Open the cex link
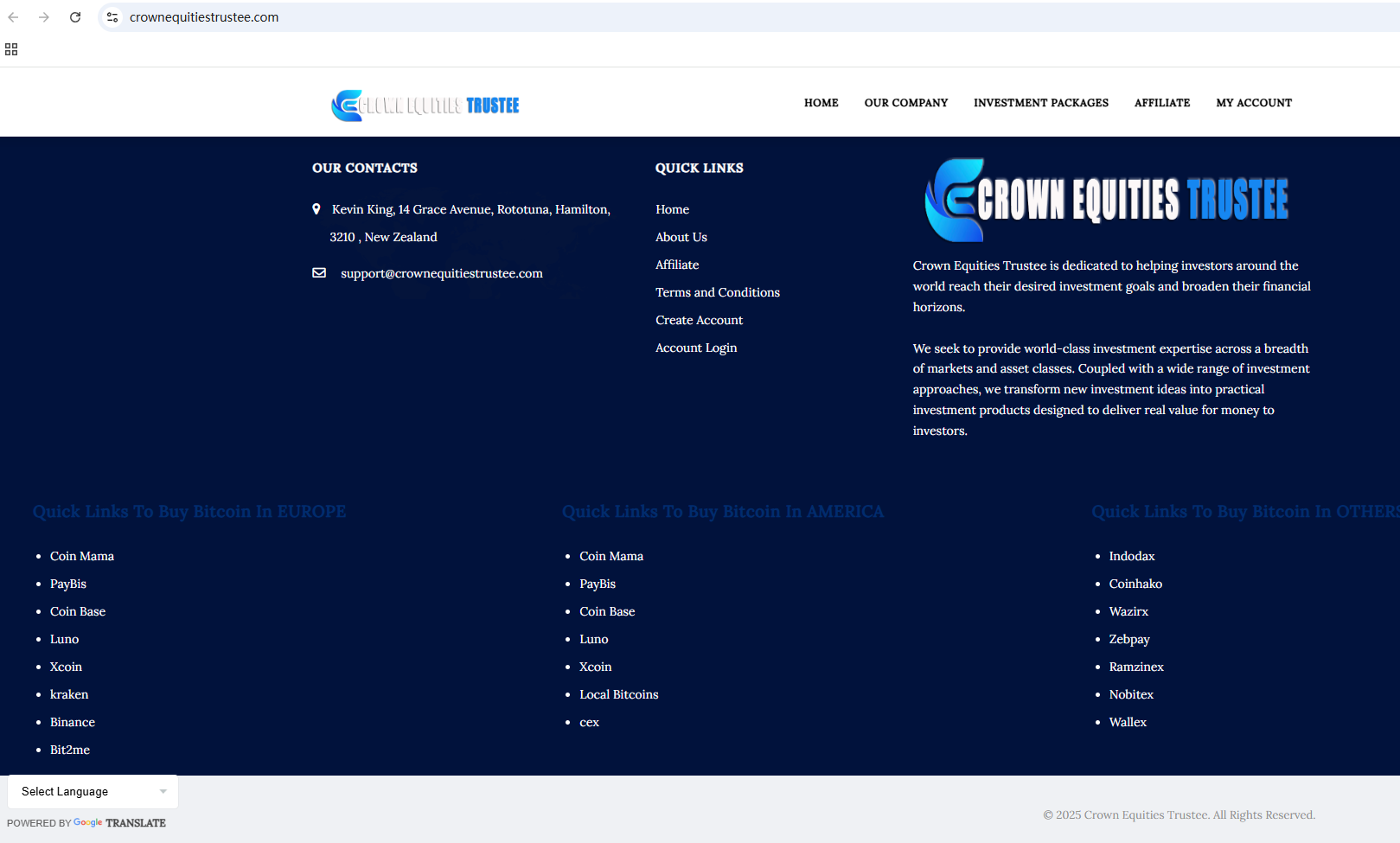The image size is (1400, 843). point(589,722)
